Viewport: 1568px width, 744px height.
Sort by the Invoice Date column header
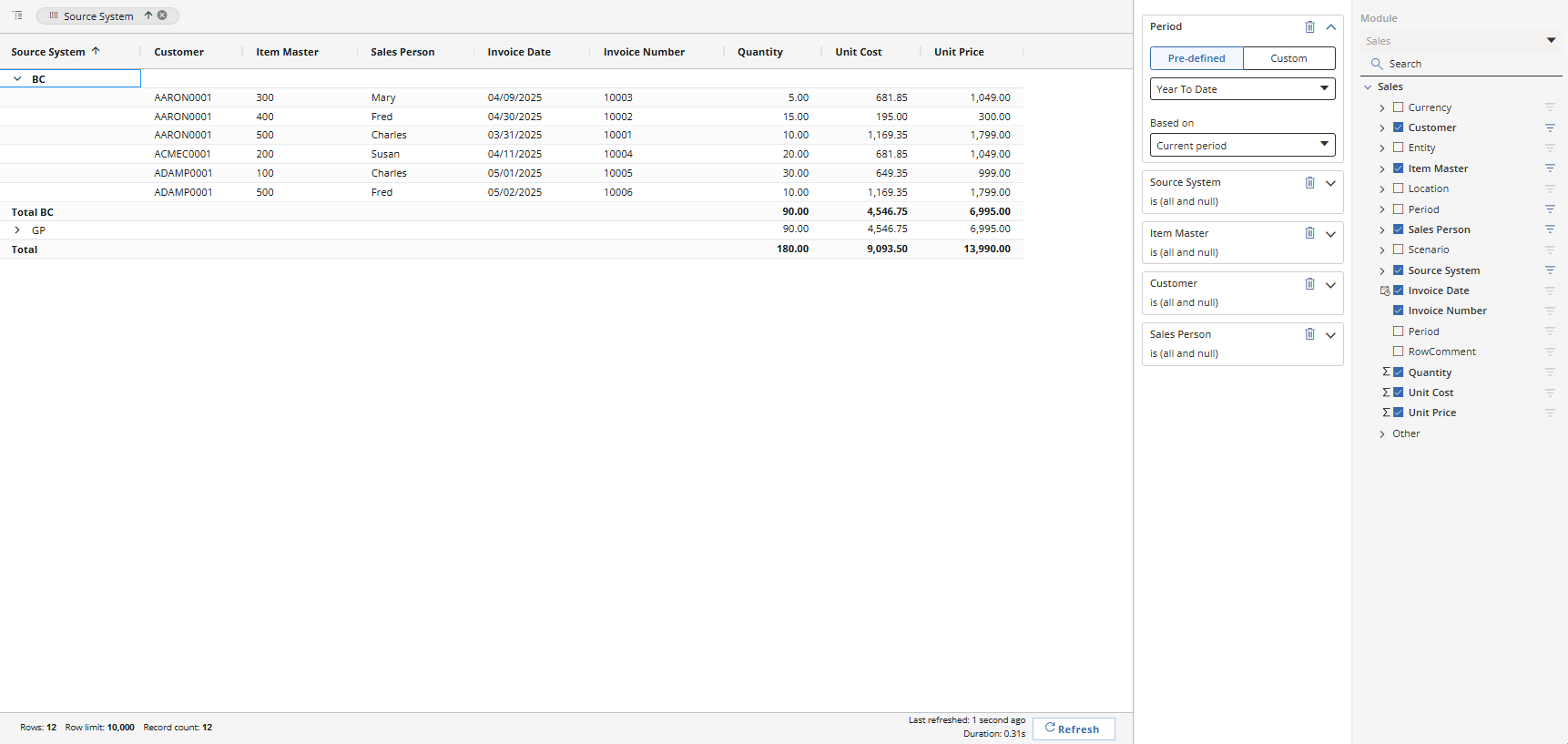519,52
